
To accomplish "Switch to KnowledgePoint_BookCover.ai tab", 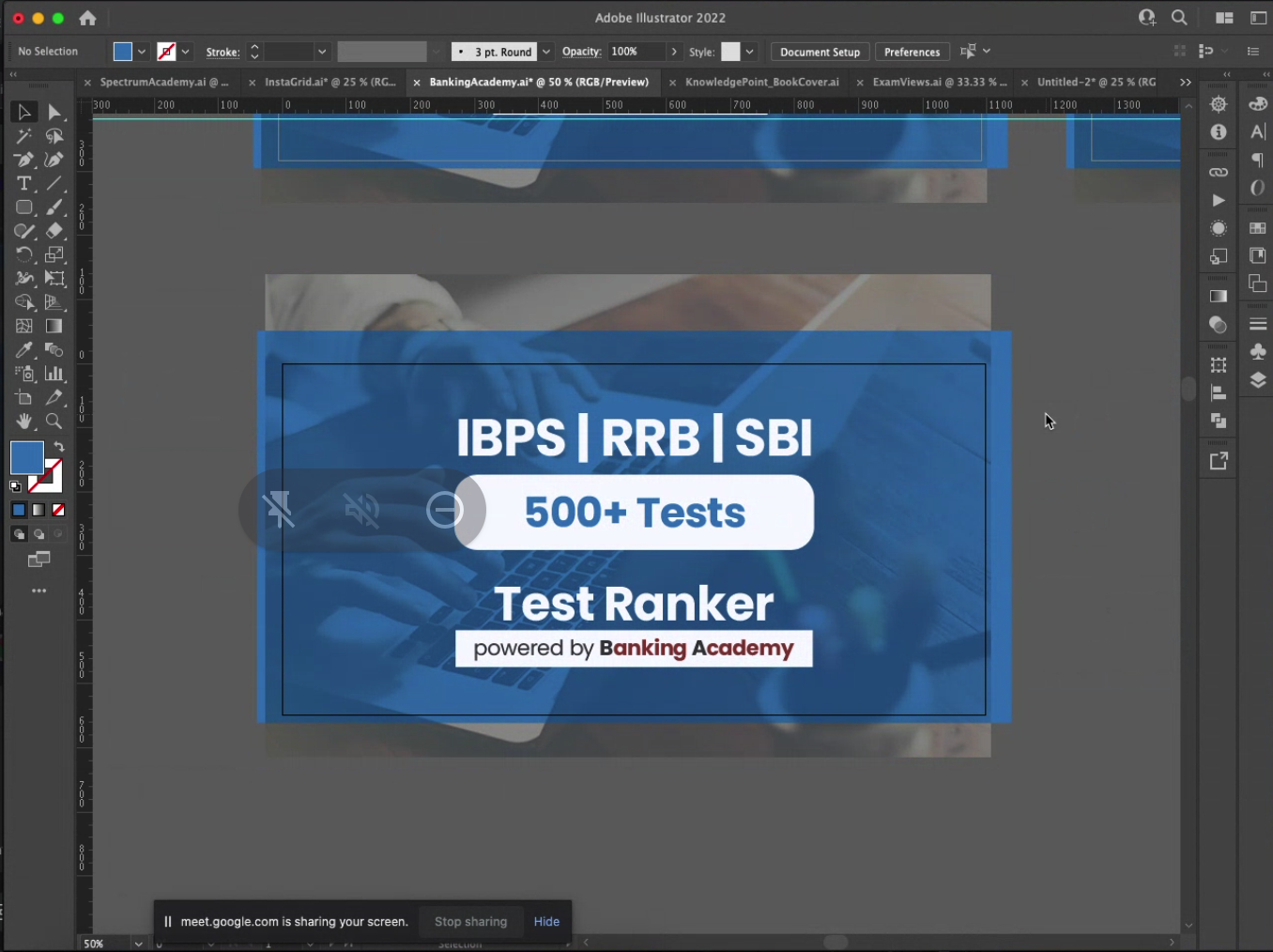I will 762,83.
